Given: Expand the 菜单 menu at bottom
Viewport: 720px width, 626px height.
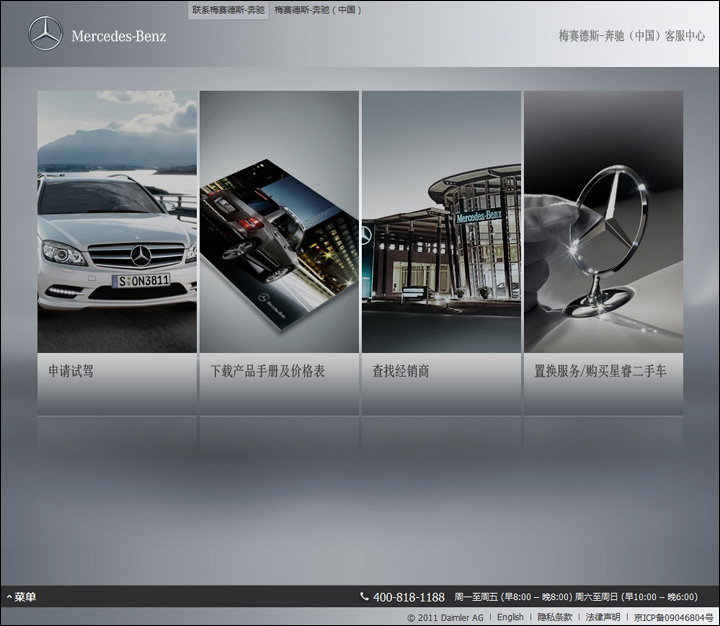Looking at the screenshot, I should coord(22,597).
